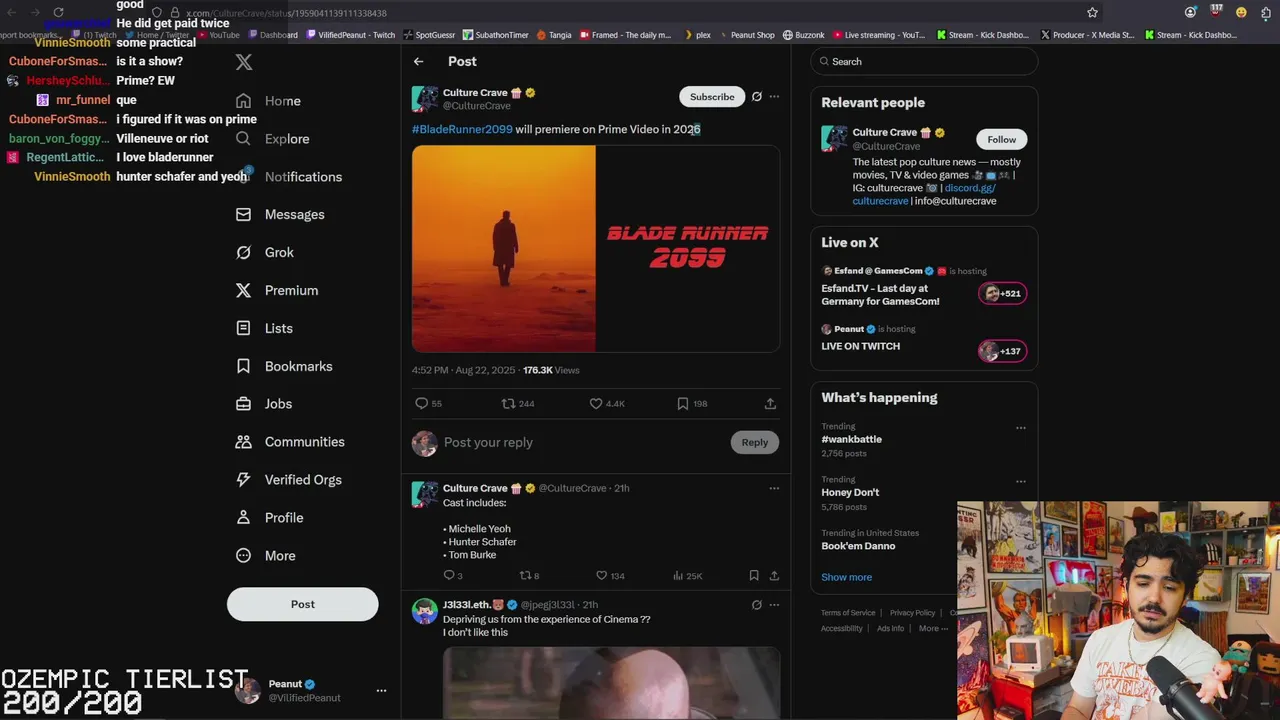
Task: Open the plex bookmark
Action: (698, 35)
